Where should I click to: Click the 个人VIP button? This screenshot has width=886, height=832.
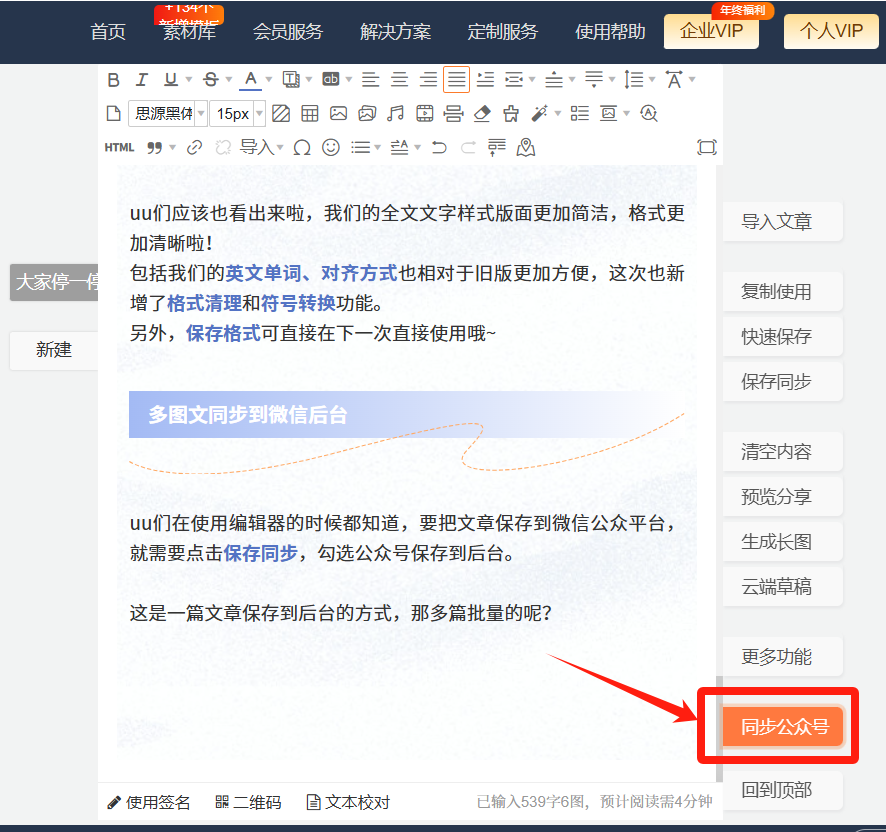point(831,31)
